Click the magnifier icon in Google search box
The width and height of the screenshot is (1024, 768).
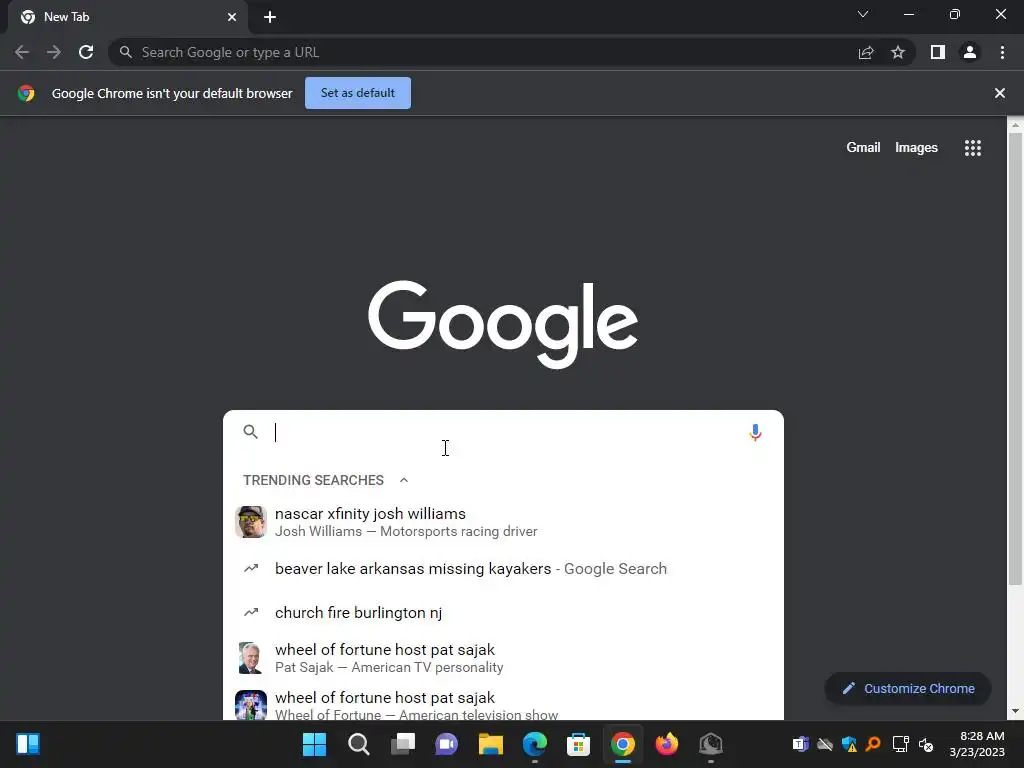251,432
